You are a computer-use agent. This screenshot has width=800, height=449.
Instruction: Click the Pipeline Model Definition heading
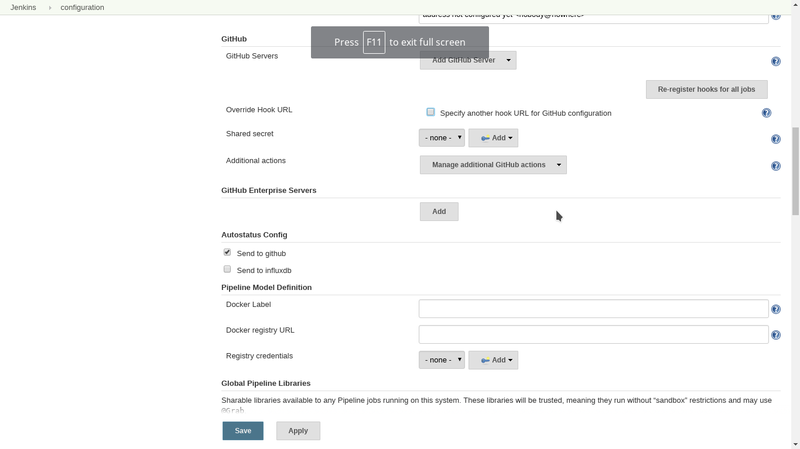point(266,287)
